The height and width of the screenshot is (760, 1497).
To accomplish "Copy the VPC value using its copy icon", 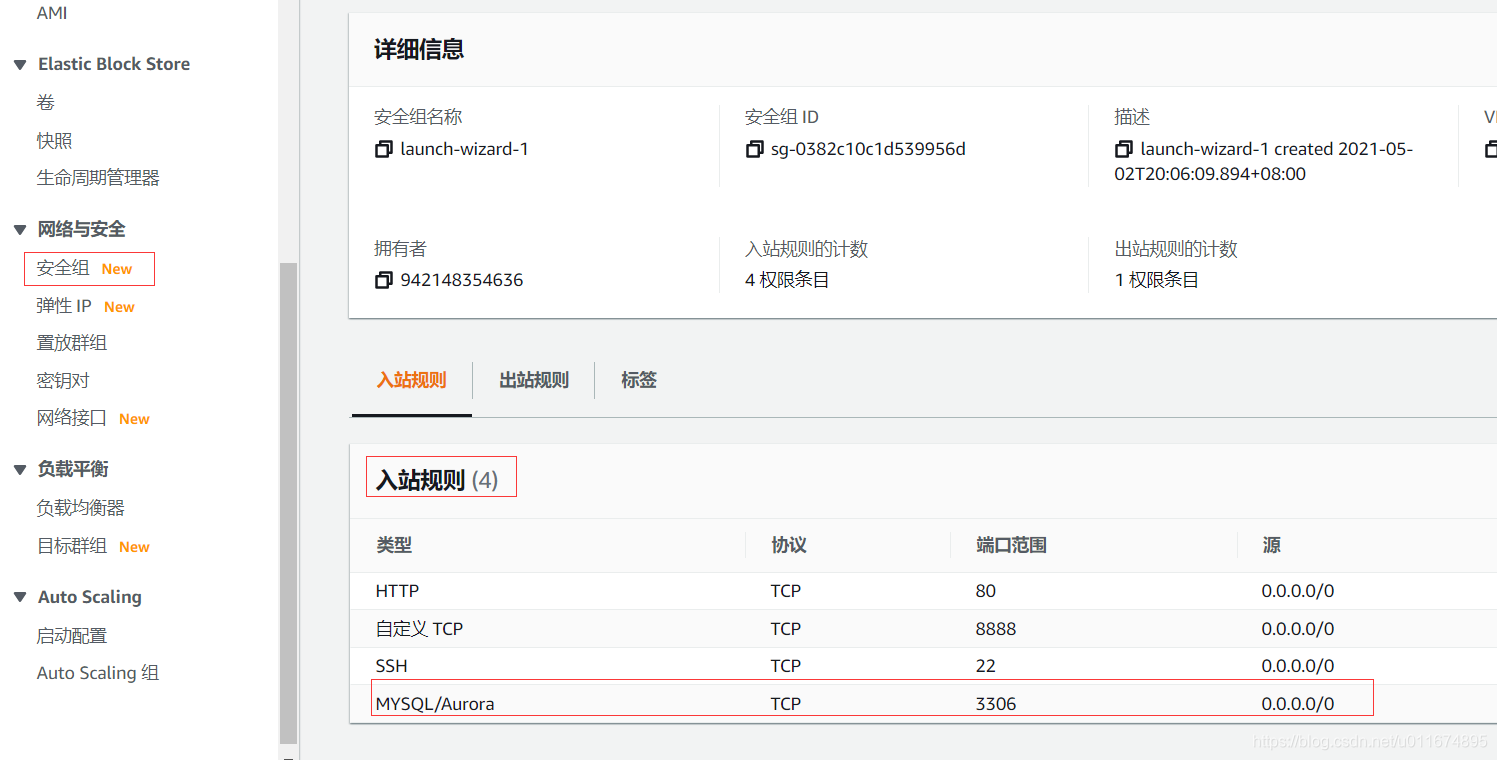I will (1489, 148).
